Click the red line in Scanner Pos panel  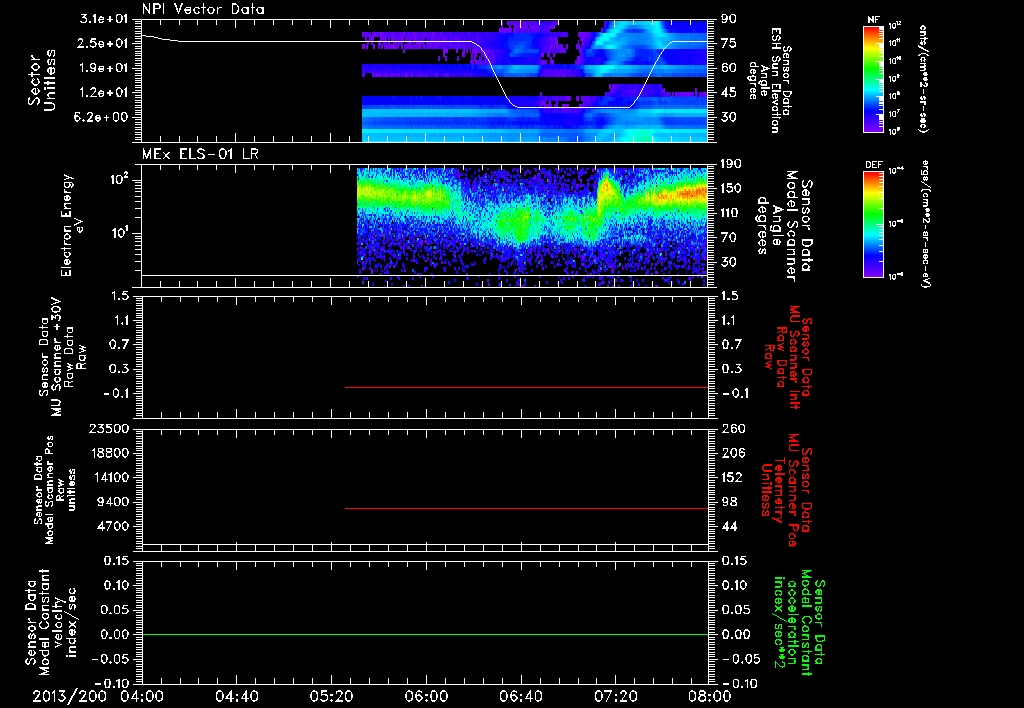[x=526, y=508]
